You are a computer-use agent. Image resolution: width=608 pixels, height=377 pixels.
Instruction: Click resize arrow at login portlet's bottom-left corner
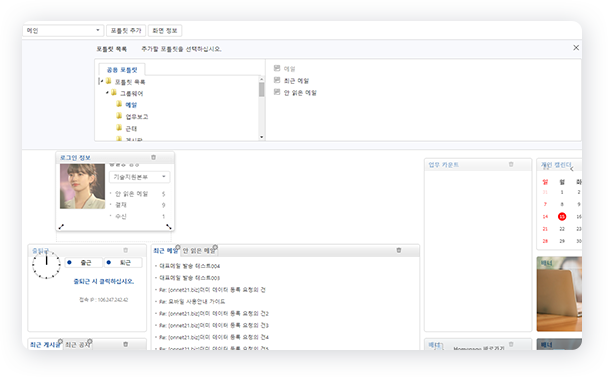pos(61,227)
